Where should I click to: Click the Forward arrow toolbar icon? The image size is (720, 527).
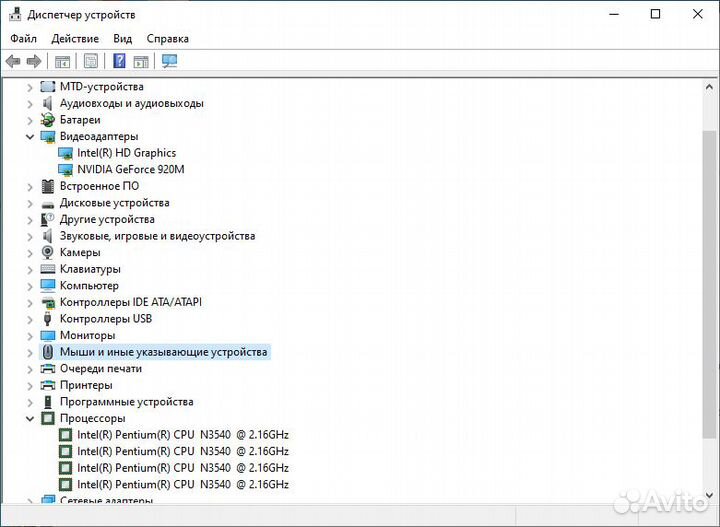(34, 61)
